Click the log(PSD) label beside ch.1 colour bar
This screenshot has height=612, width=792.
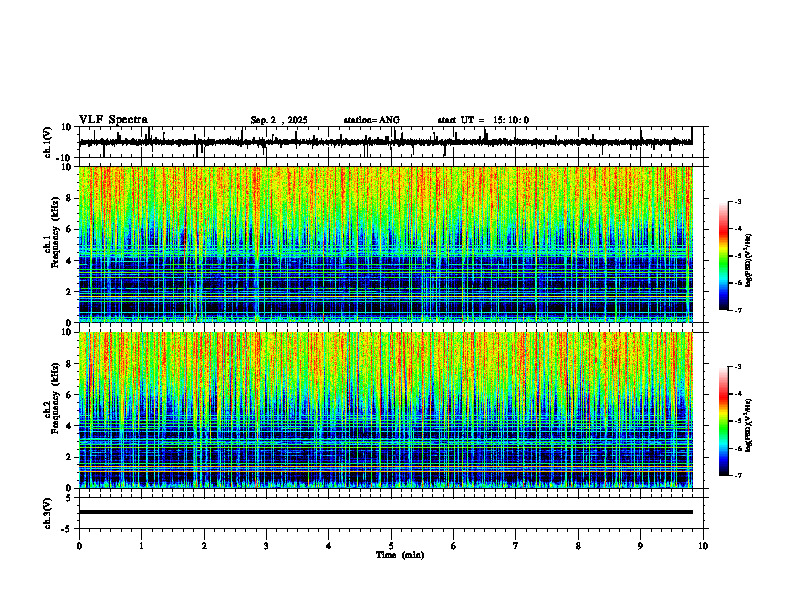(x=749, y=261)
